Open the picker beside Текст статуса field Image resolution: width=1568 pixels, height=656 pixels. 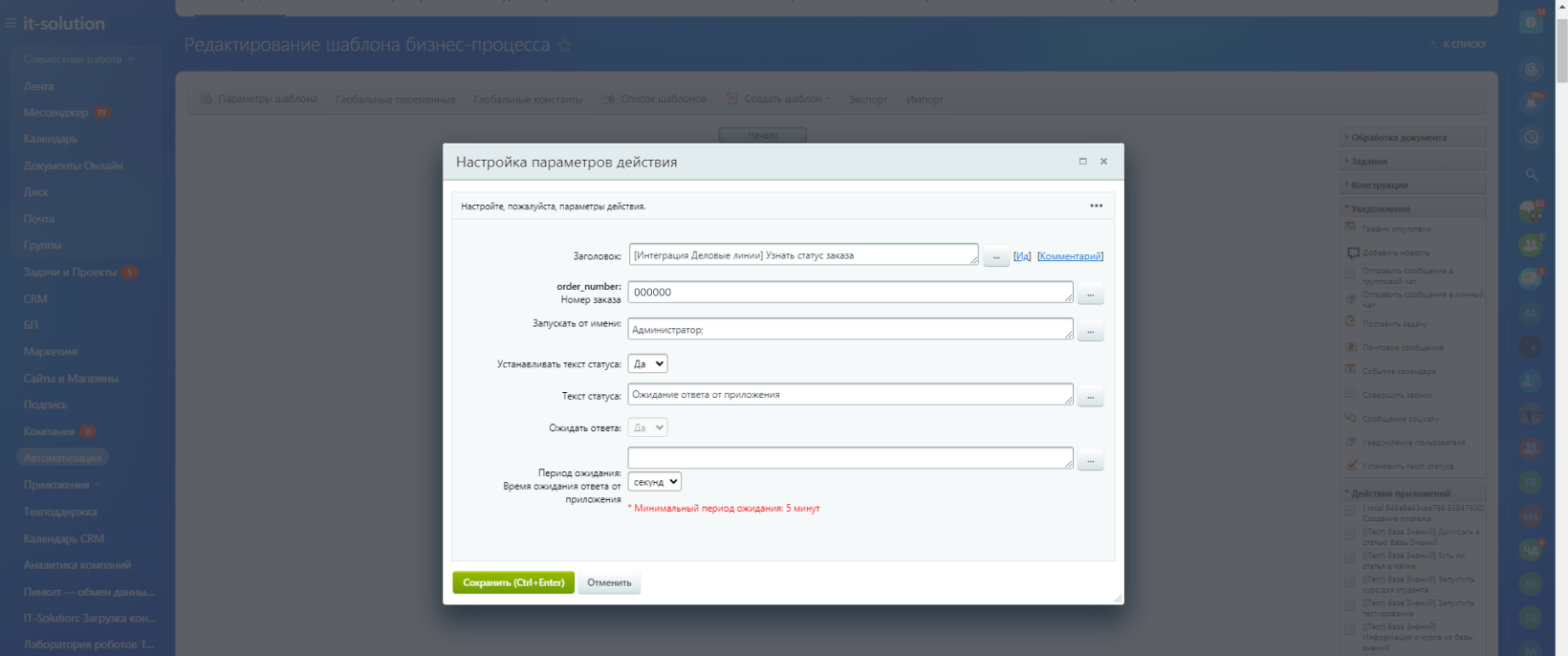coord(1090,396)
